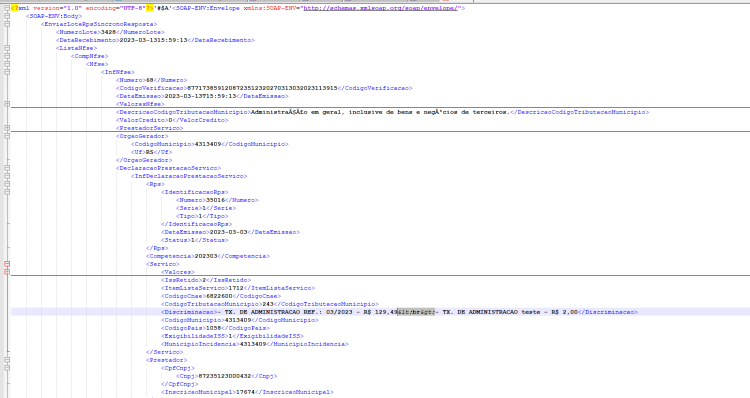The width and height of the screenshot is (750, 398).
Task: Collapse the InfNfse fold marker
Action: [x=7, y=72]
